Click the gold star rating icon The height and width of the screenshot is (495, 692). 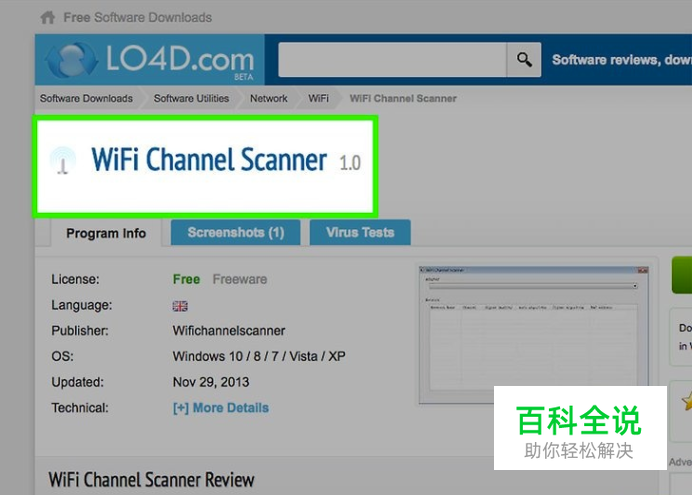687,401
